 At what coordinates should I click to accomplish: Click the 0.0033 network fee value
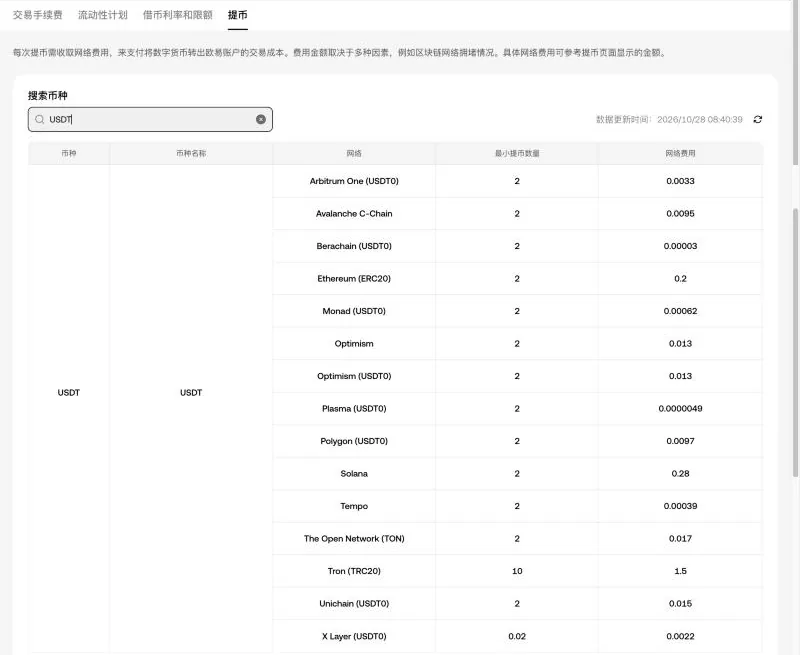680,181
